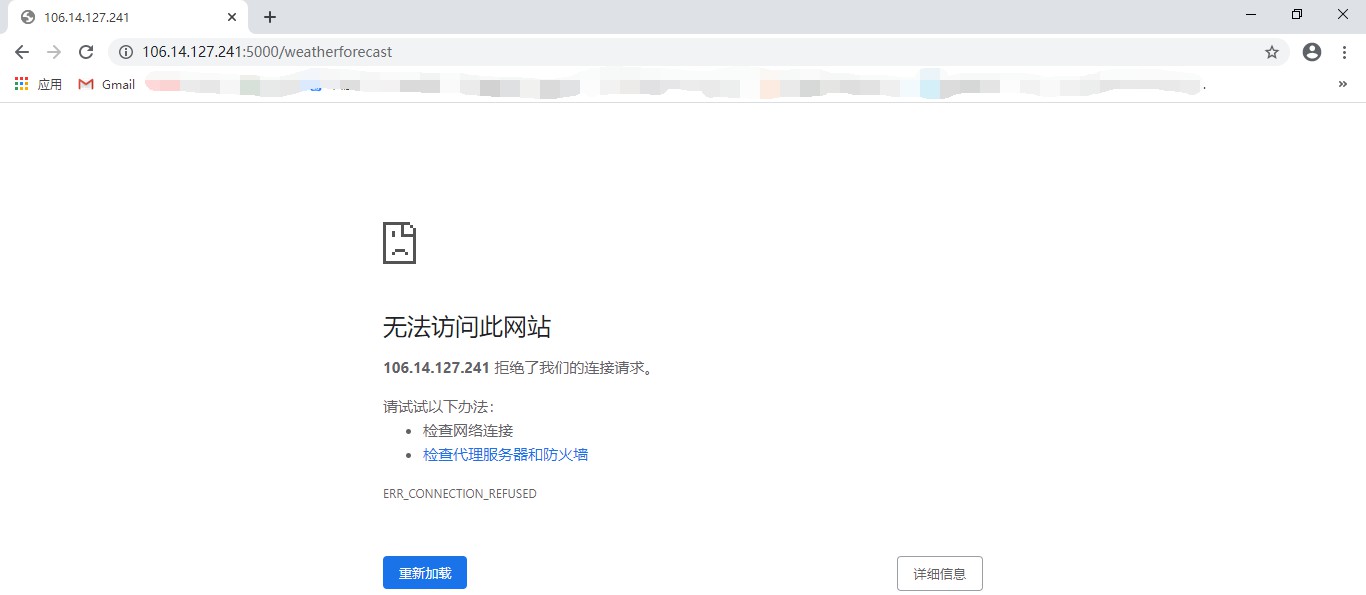View site information icon in the address bar

(126, 52)
